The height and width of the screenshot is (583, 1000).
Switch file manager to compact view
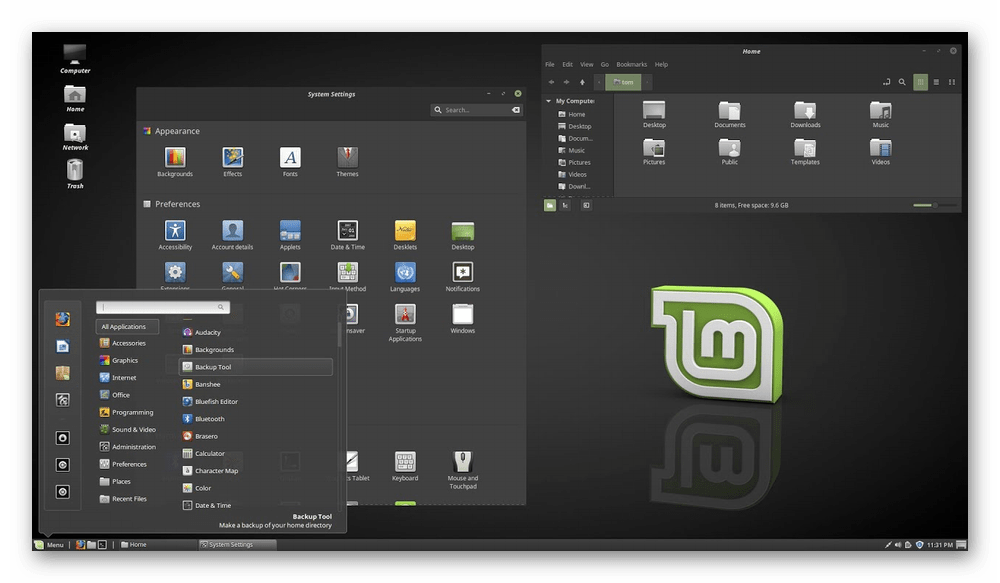[952, 82]
